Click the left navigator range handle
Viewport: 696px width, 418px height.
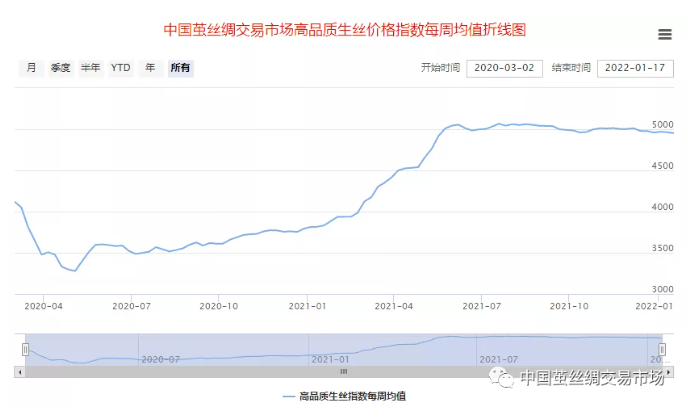click(26, 349)
